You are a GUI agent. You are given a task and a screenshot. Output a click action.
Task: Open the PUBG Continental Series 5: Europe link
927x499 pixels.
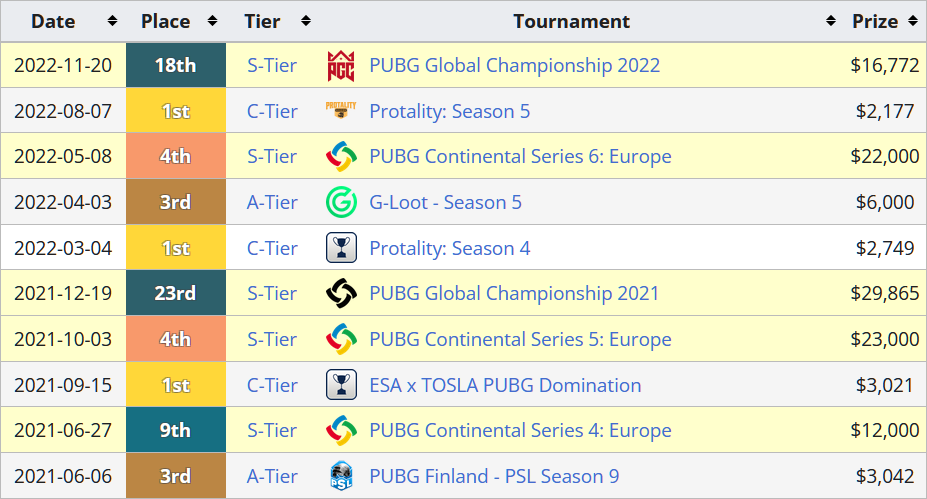pos(520,340)
